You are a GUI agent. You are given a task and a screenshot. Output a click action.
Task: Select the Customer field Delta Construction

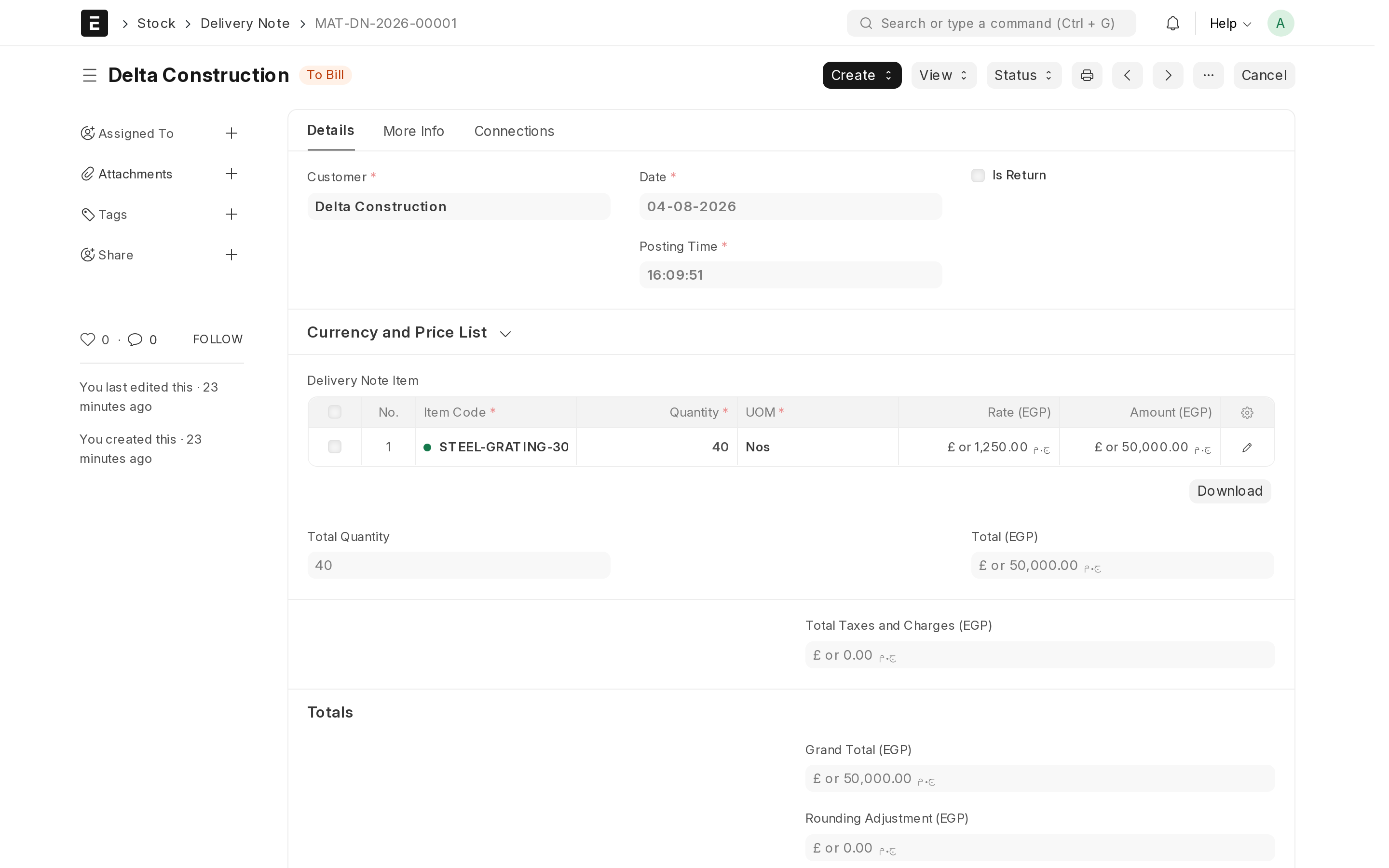458,207
